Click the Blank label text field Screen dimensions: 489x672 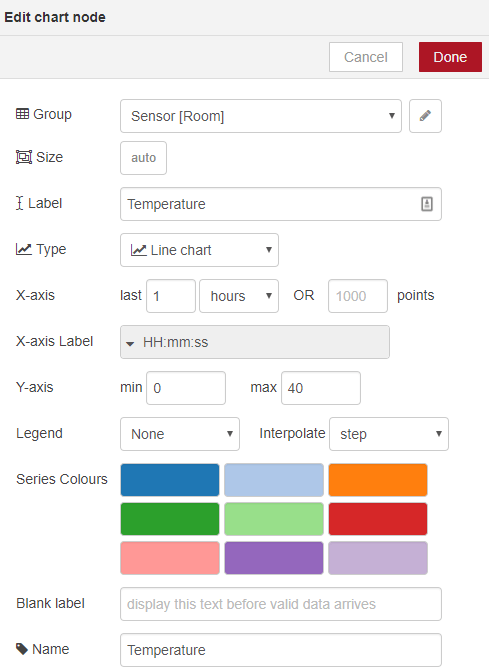point(281,604)
